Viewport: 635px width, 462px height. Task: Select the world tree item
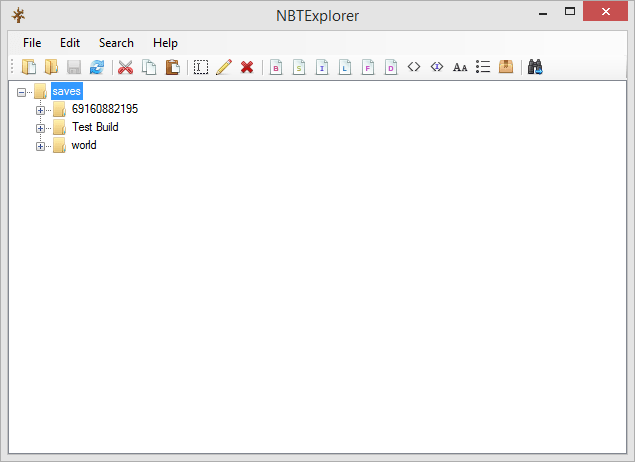[84, 145]
